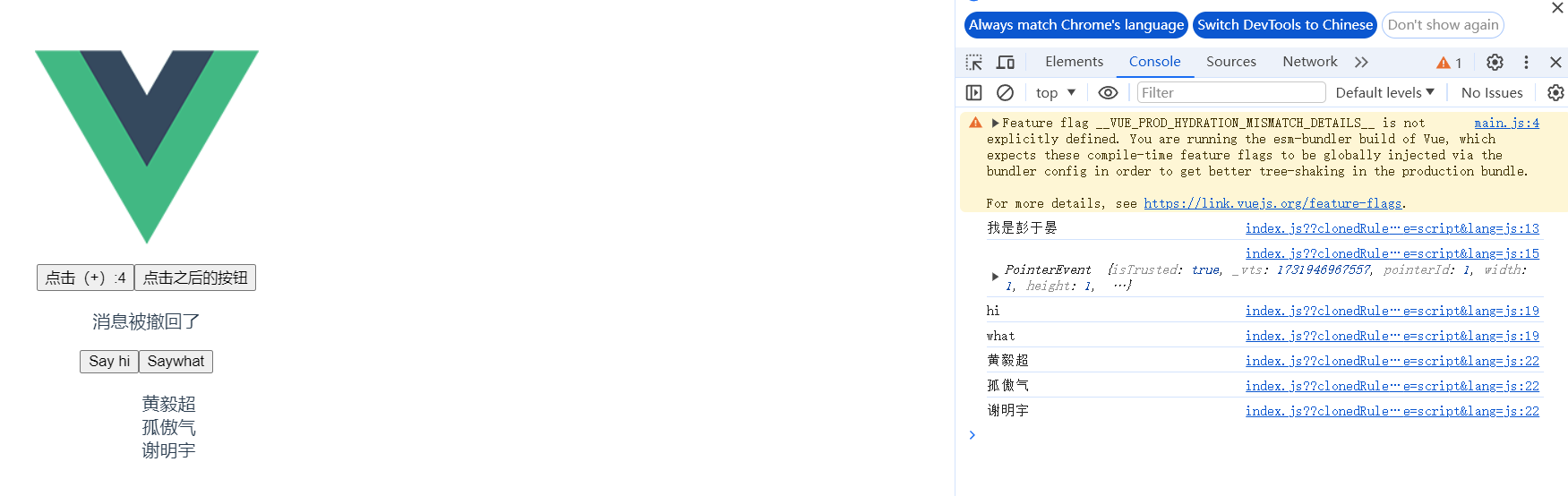Switch to the Elements tab
Screen dimensions: 1568x496
pyautogui.click(x=1074, y=62)
